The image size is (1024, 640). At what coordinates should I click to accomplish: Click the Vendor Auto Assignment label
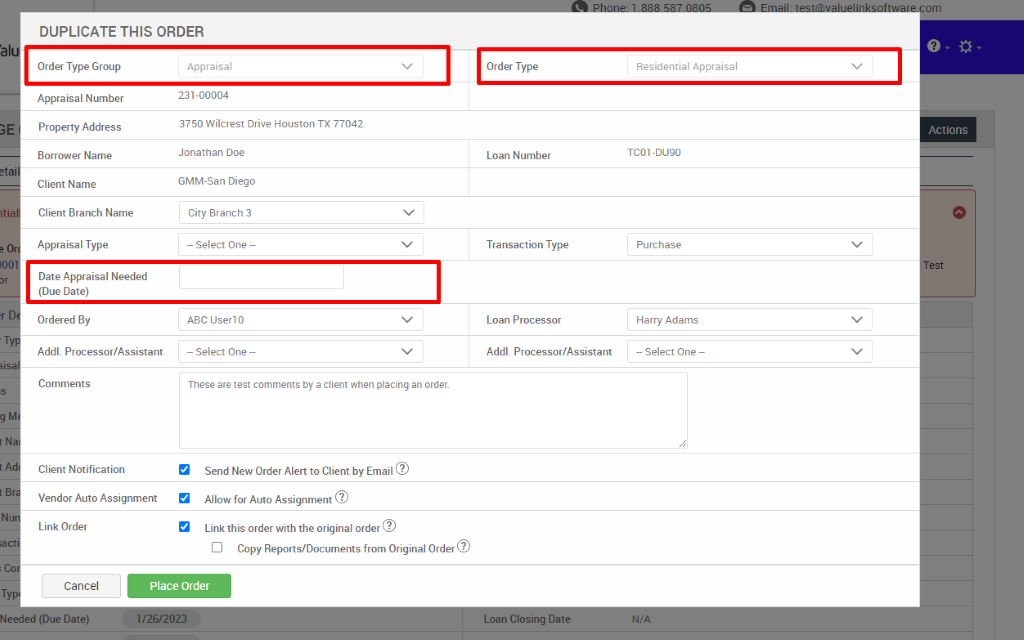pyautogui.click(x=97, y=498)
